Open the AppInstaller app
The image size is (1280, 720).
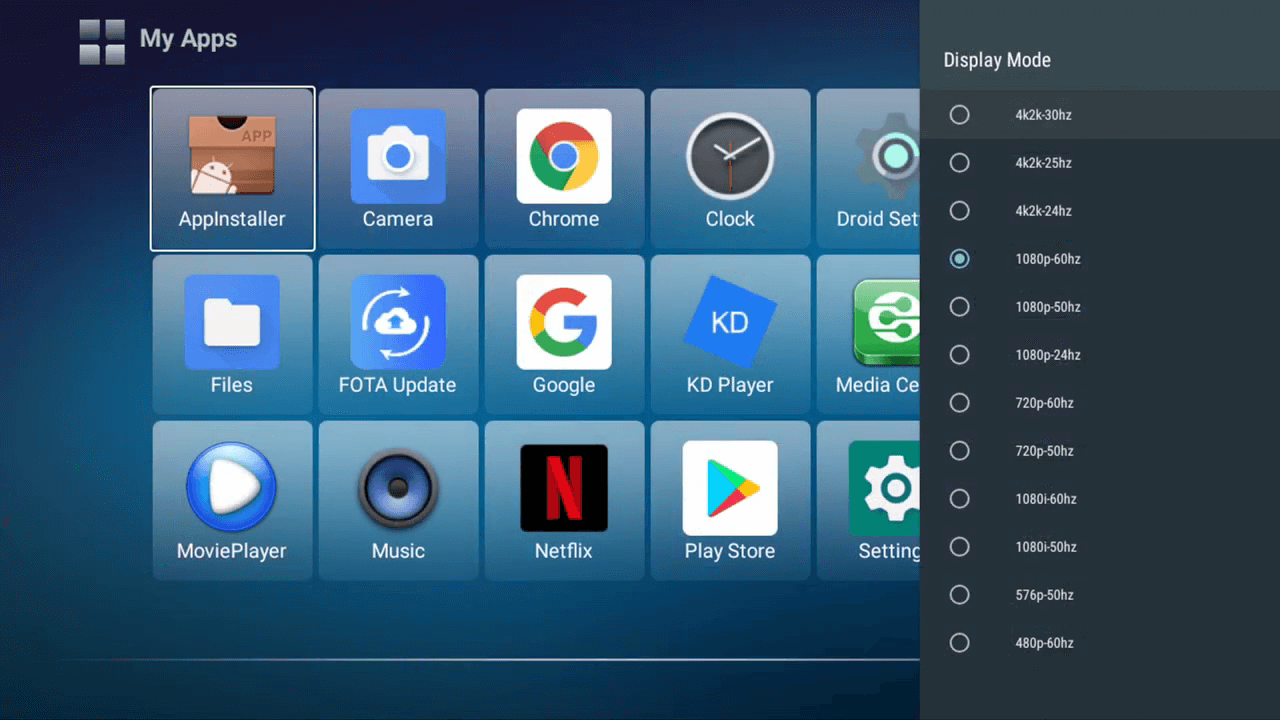(x=232, y=168)
